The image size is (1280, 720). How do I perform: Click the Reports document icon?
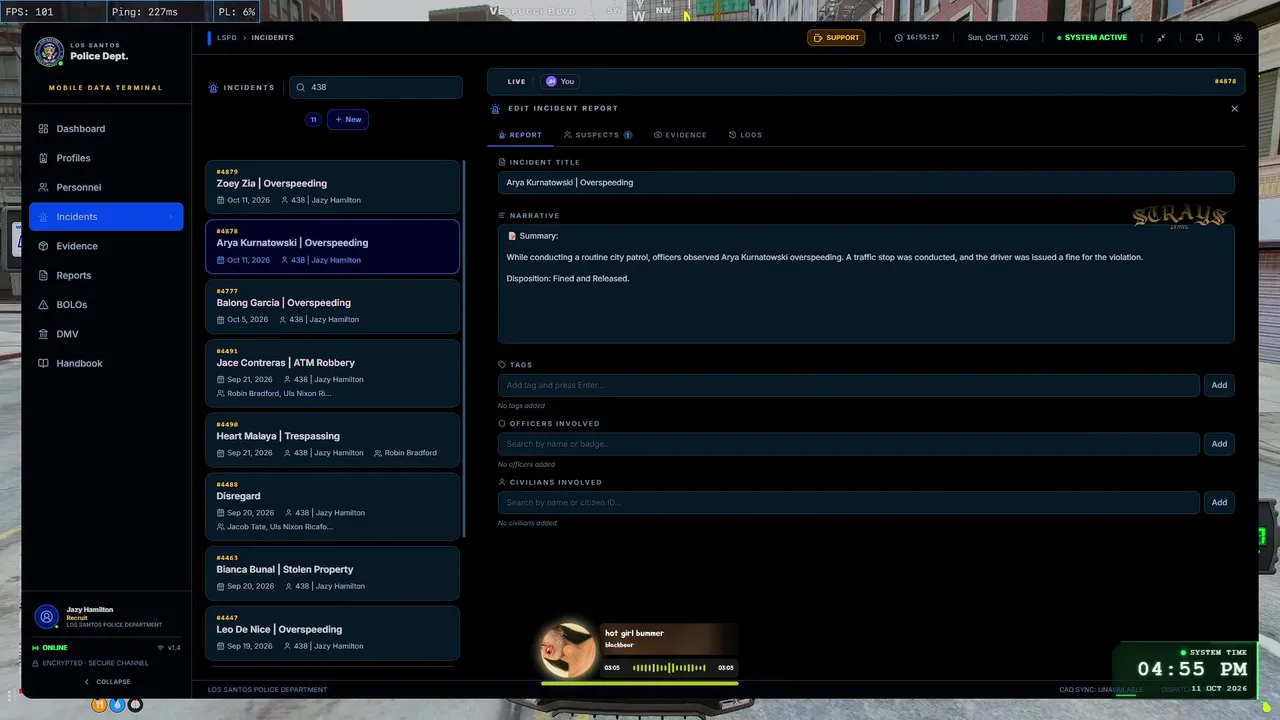pyautogui.click(x=43, y=275)
